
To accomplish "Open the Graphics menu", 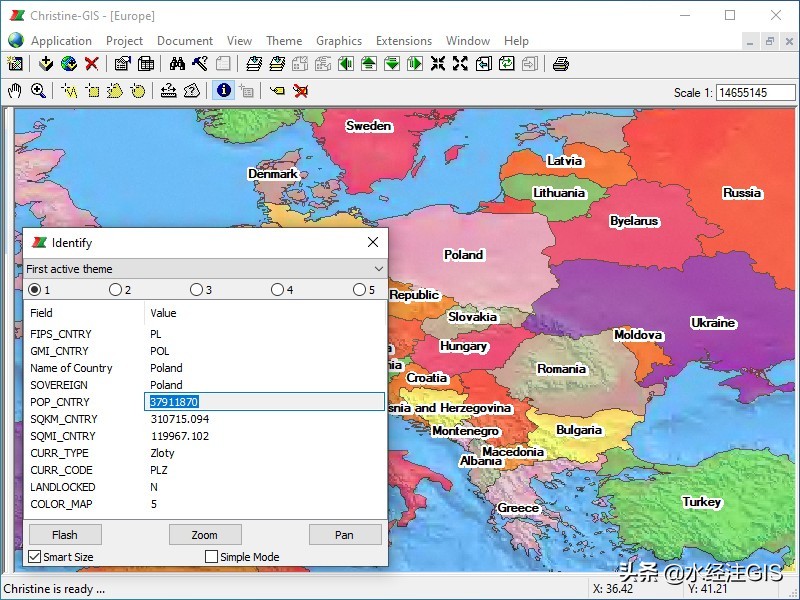I will [339, 41].
